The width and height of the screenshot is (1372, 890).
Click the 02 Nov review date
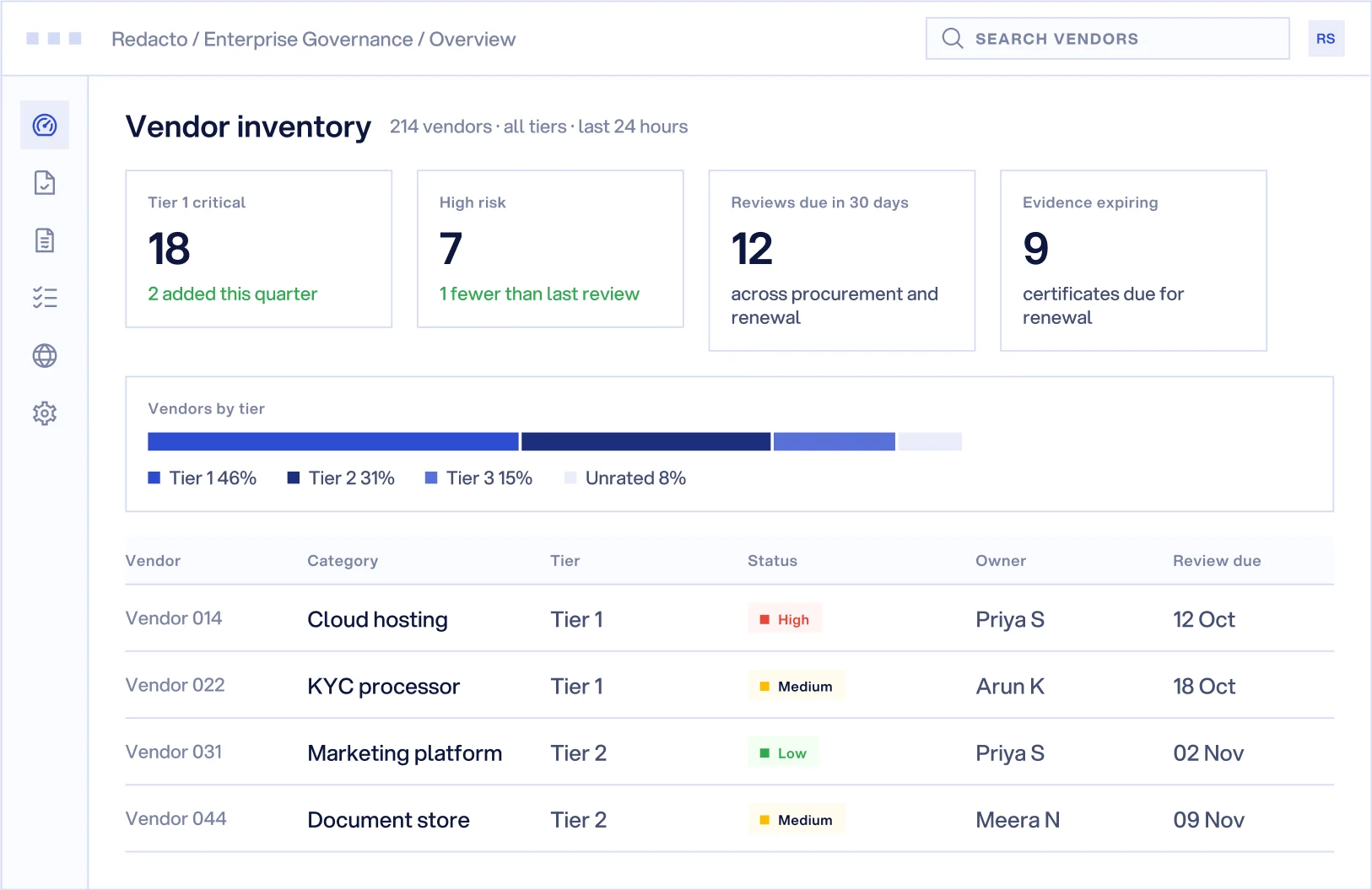coord(1208,753)
